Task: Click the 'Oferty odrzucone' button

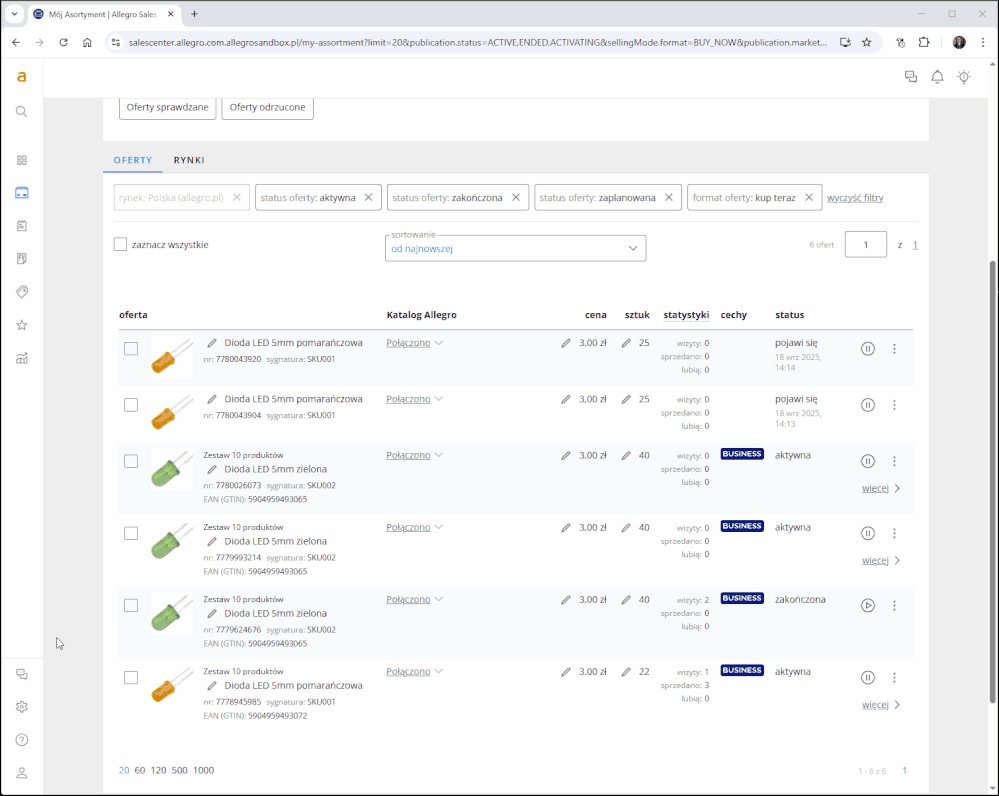Action: coord(268,107)
